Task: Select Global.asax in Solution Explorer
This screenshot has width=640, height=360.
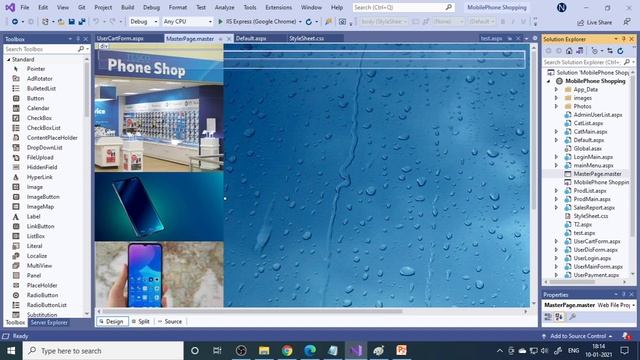Action: (x=587, y=149)
